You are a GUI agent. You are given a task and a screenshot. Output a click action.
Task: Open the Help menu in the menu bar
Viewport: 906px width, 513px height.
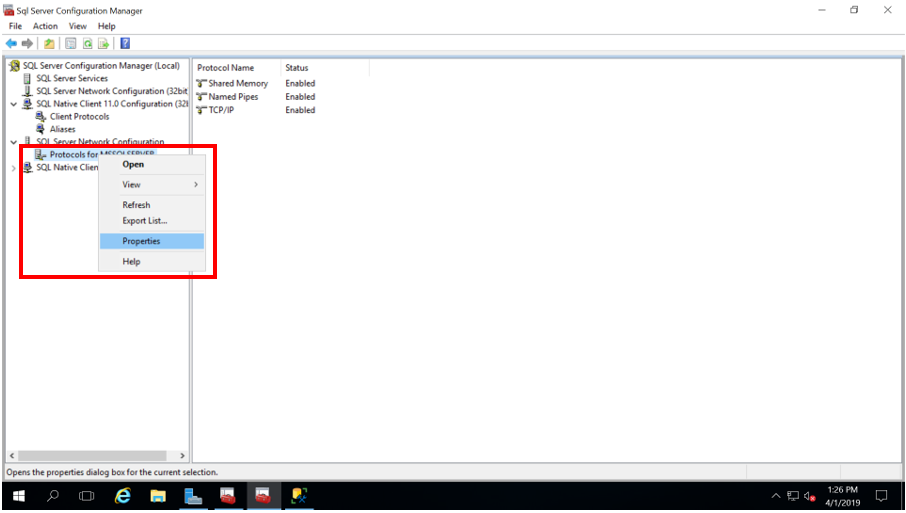tap(106, 26)
